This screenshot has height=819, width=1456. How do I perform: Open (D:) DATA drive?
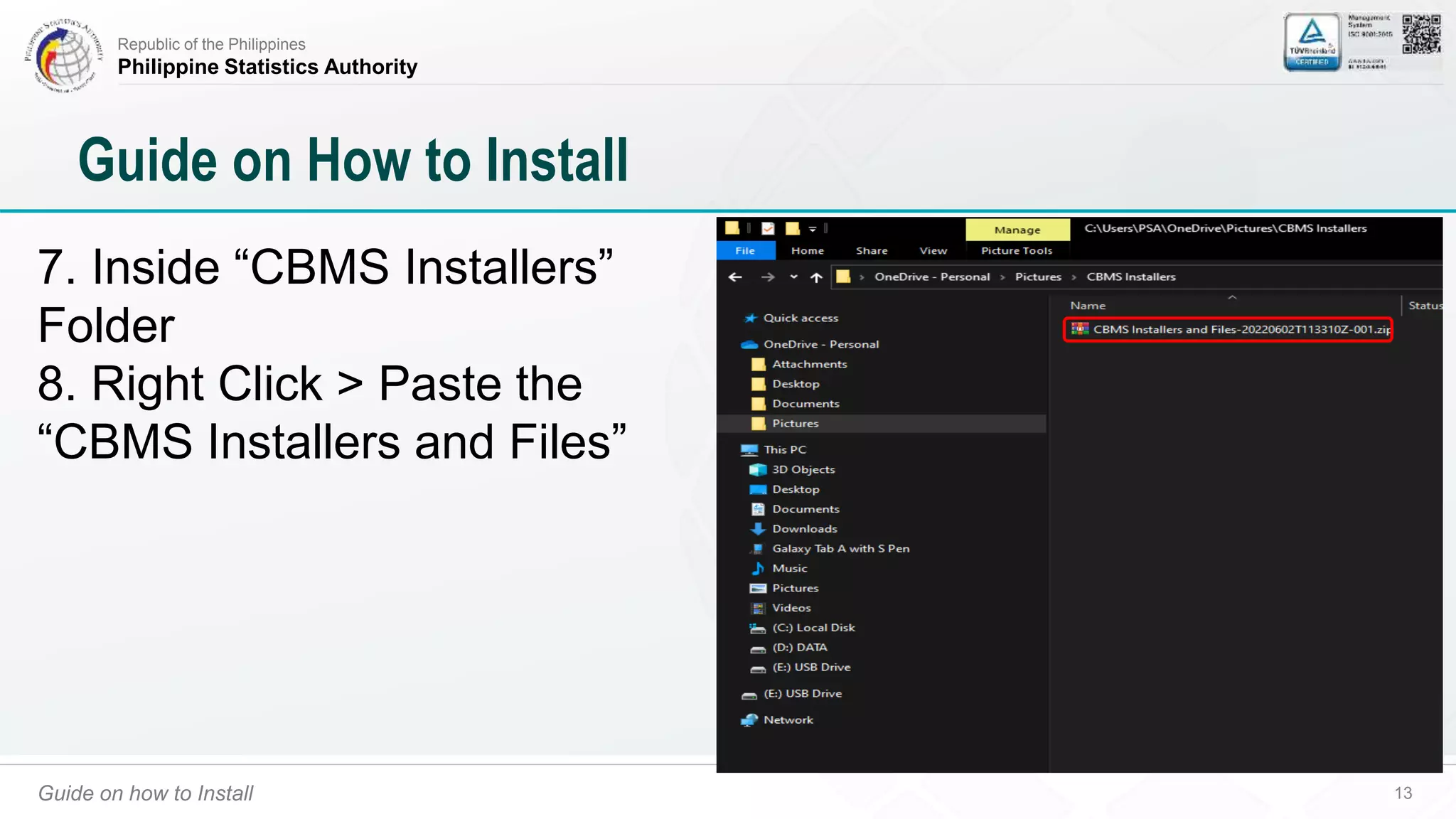point(800,648)
